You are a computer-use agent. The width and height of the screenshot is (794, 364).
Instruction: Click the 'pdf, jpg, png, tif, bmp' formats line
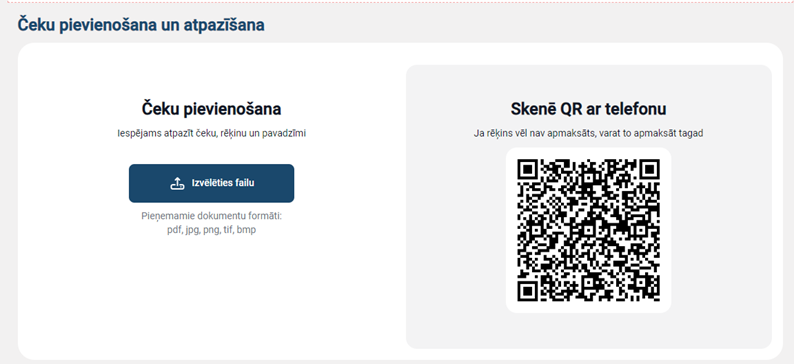coord(211,230)
